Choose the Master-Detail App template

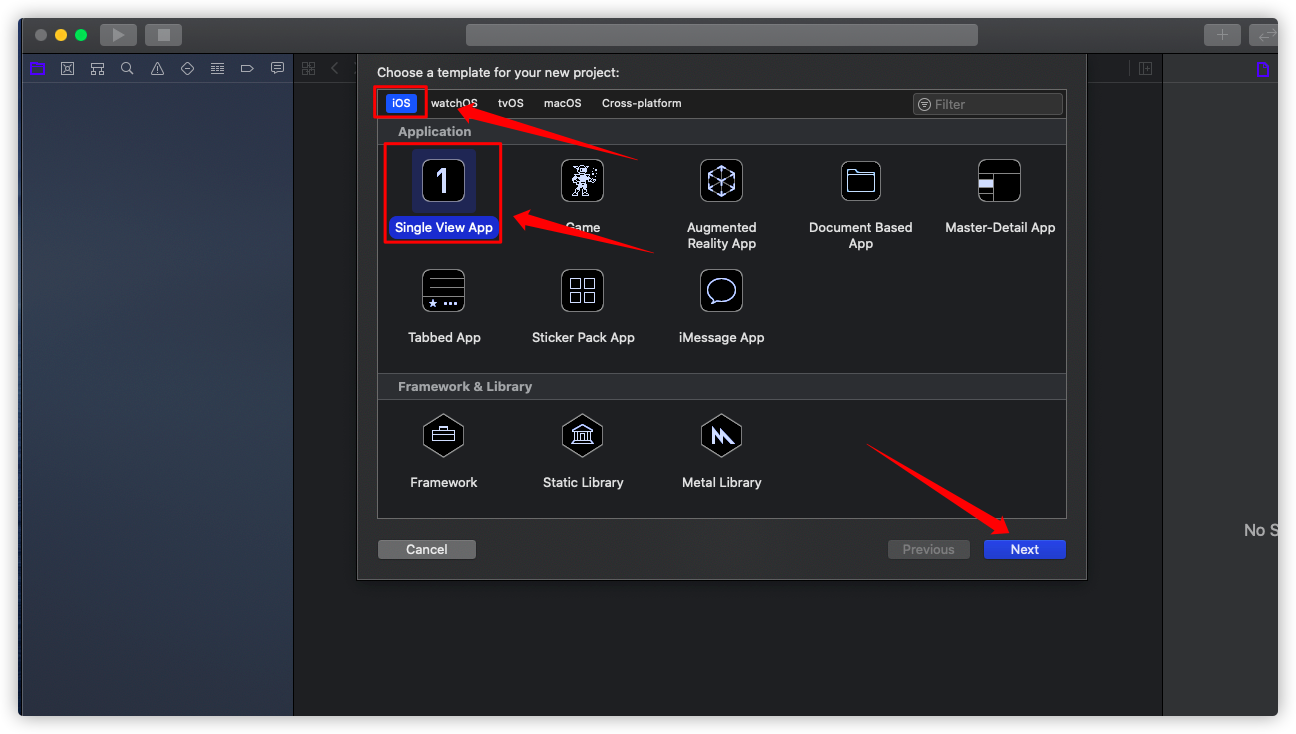coord(1000,196)
